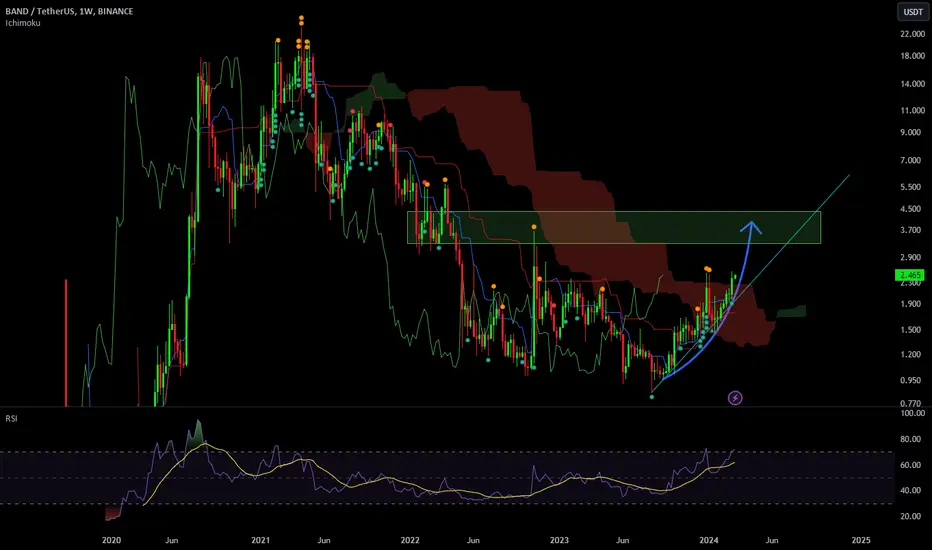Click the 11.000 price axis label
Image resolution: width=932 pixels, height=550 pixels.
tap(912, 111)
